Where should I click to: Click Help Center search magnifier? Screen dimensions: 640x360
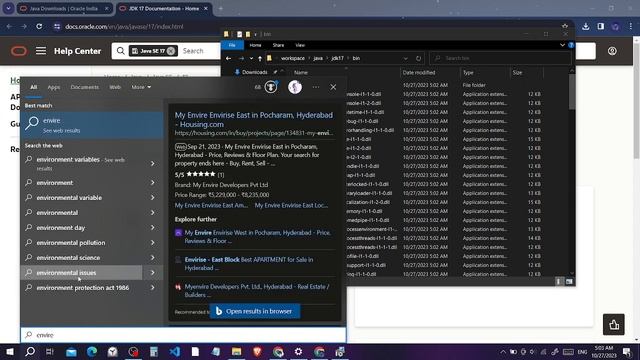pos(121,51)
